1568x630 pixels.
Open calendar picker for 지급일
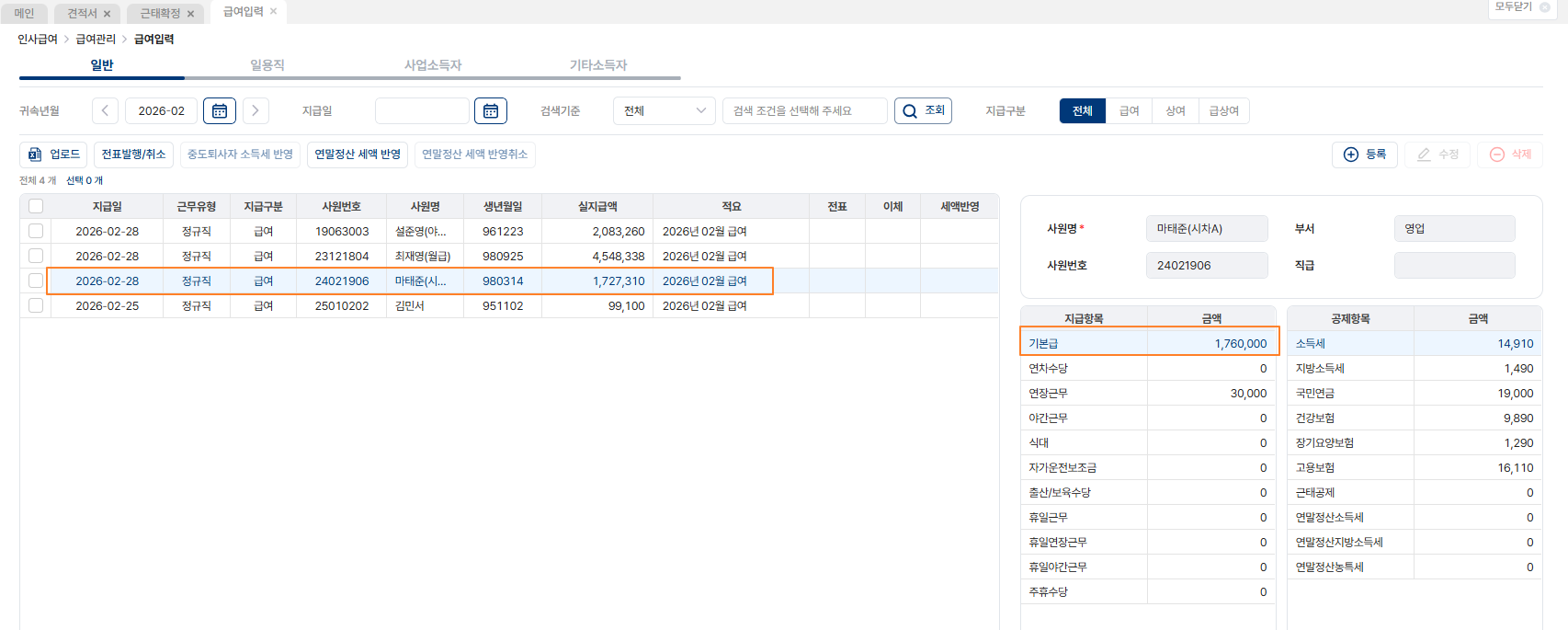pyautogui.click(x=491, y=110)
